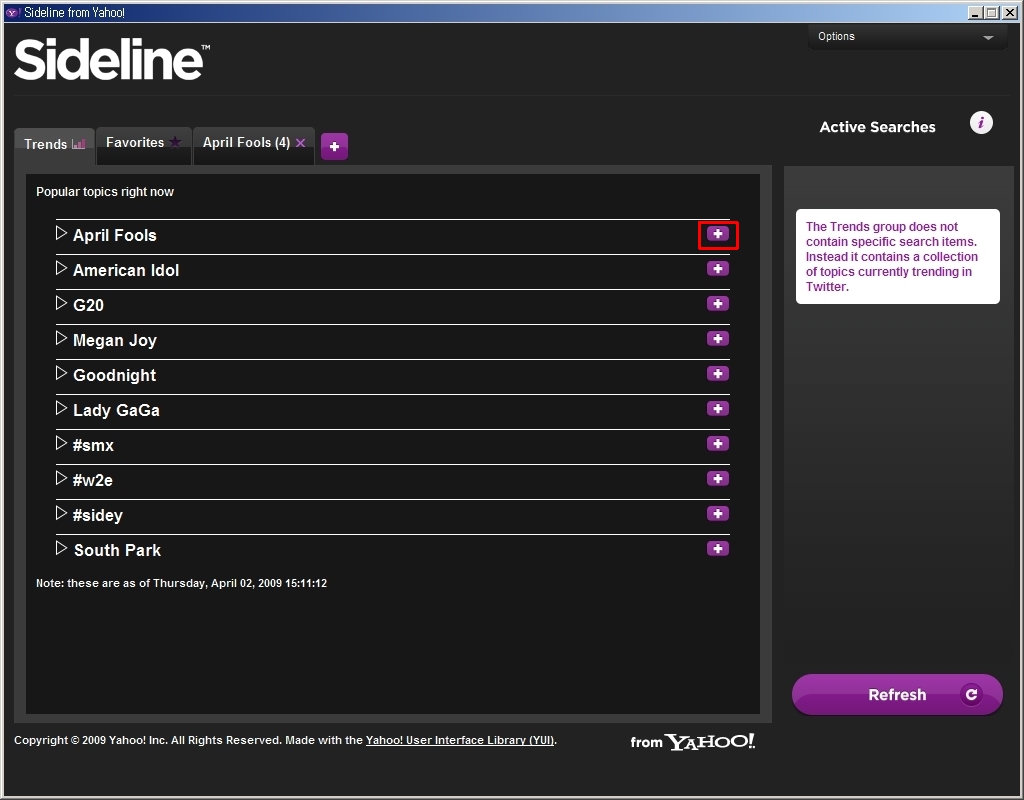Click the Trends group info note
Screen dimensions: 1024x800
[897, 257]
